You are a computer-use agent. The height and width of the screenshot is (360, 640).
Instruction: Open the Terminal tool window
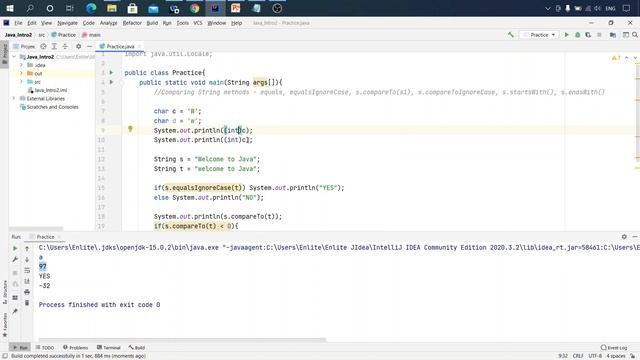[x=109, y=348]
